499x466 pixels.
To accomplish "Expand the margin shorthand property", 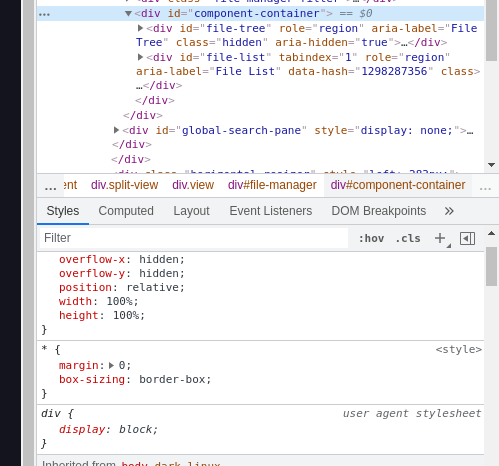I will click(x=112, y=366).
